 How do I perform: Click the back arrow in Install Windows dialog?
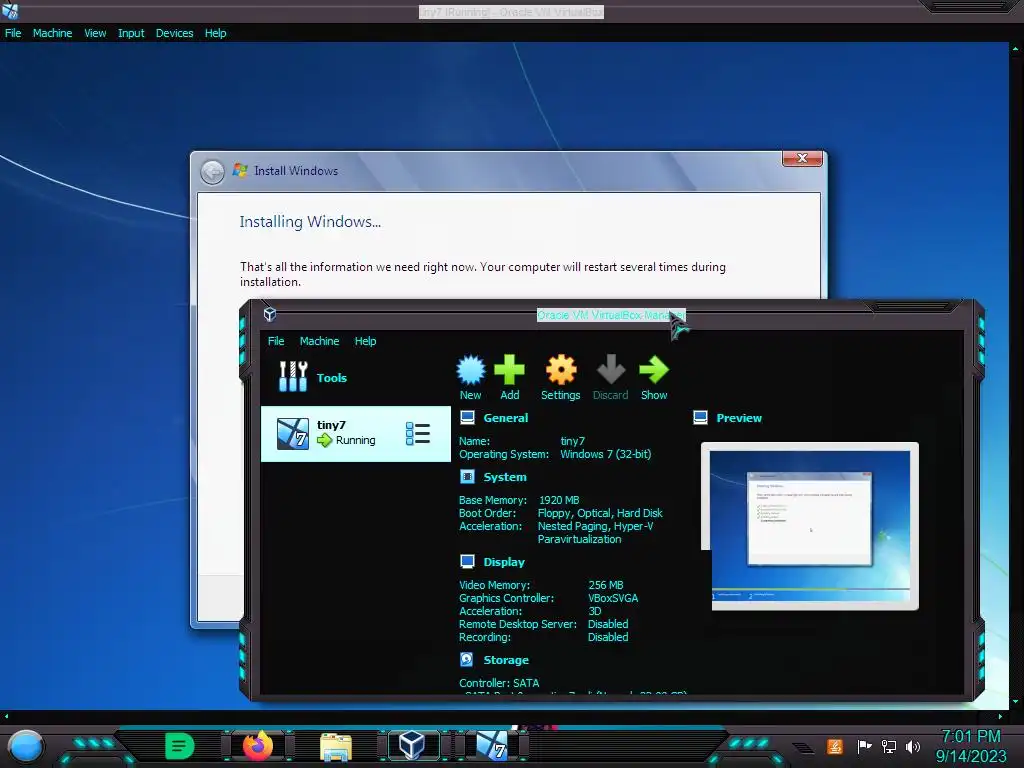pos(212,172)
